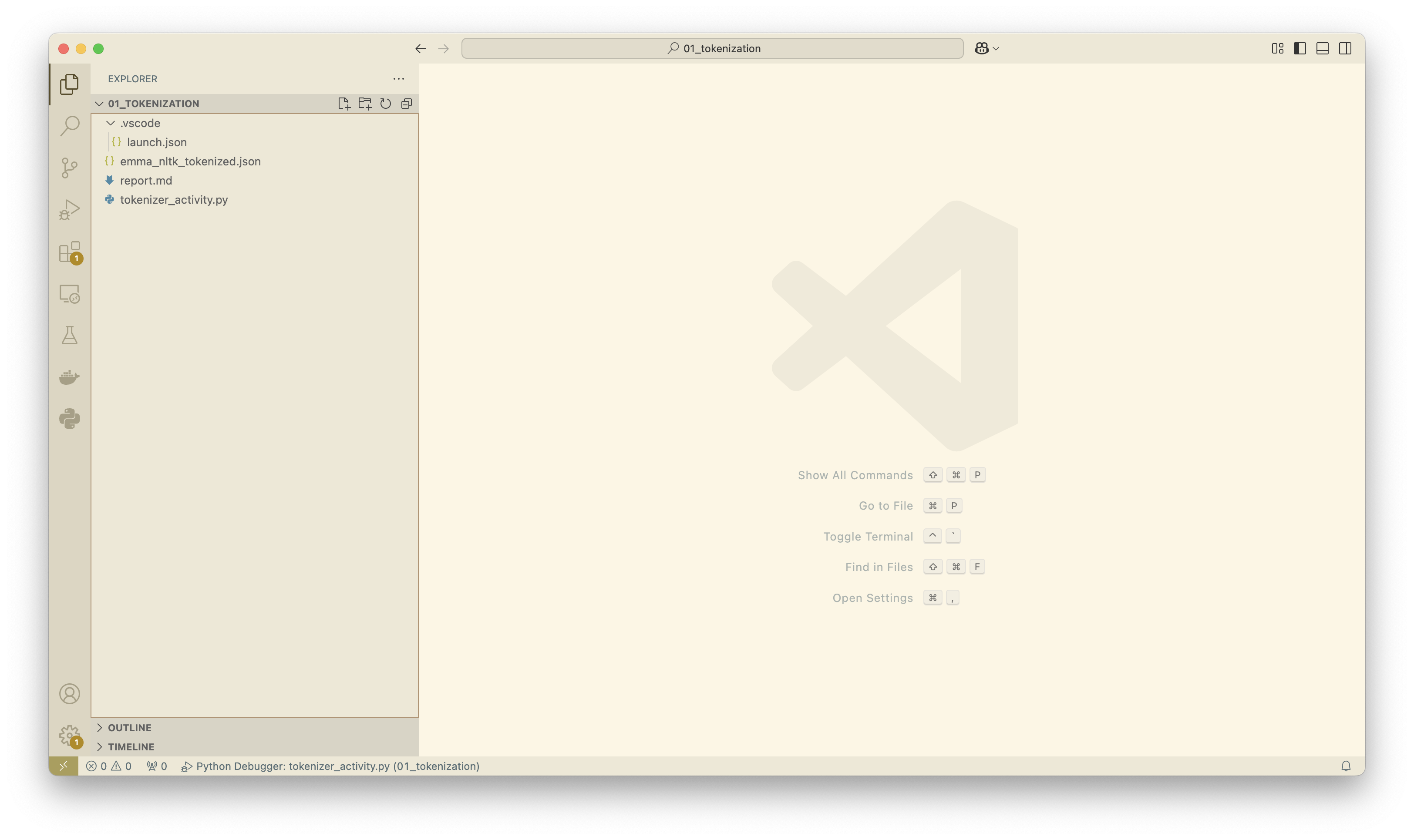The height and width of the screenshot is (840, 1414).
Task: Open the Search view in activity bar
Action: coord(70,126)
